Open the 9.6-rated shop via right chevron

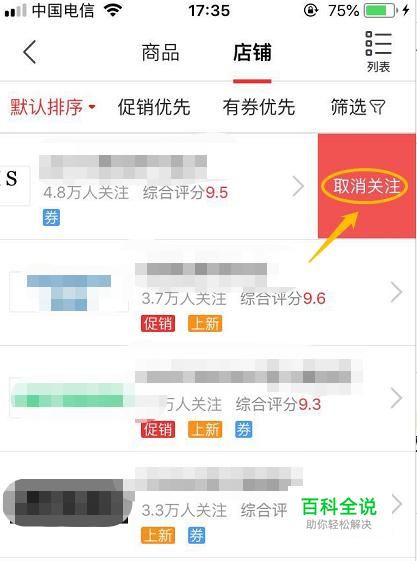[x=396, y=292]
